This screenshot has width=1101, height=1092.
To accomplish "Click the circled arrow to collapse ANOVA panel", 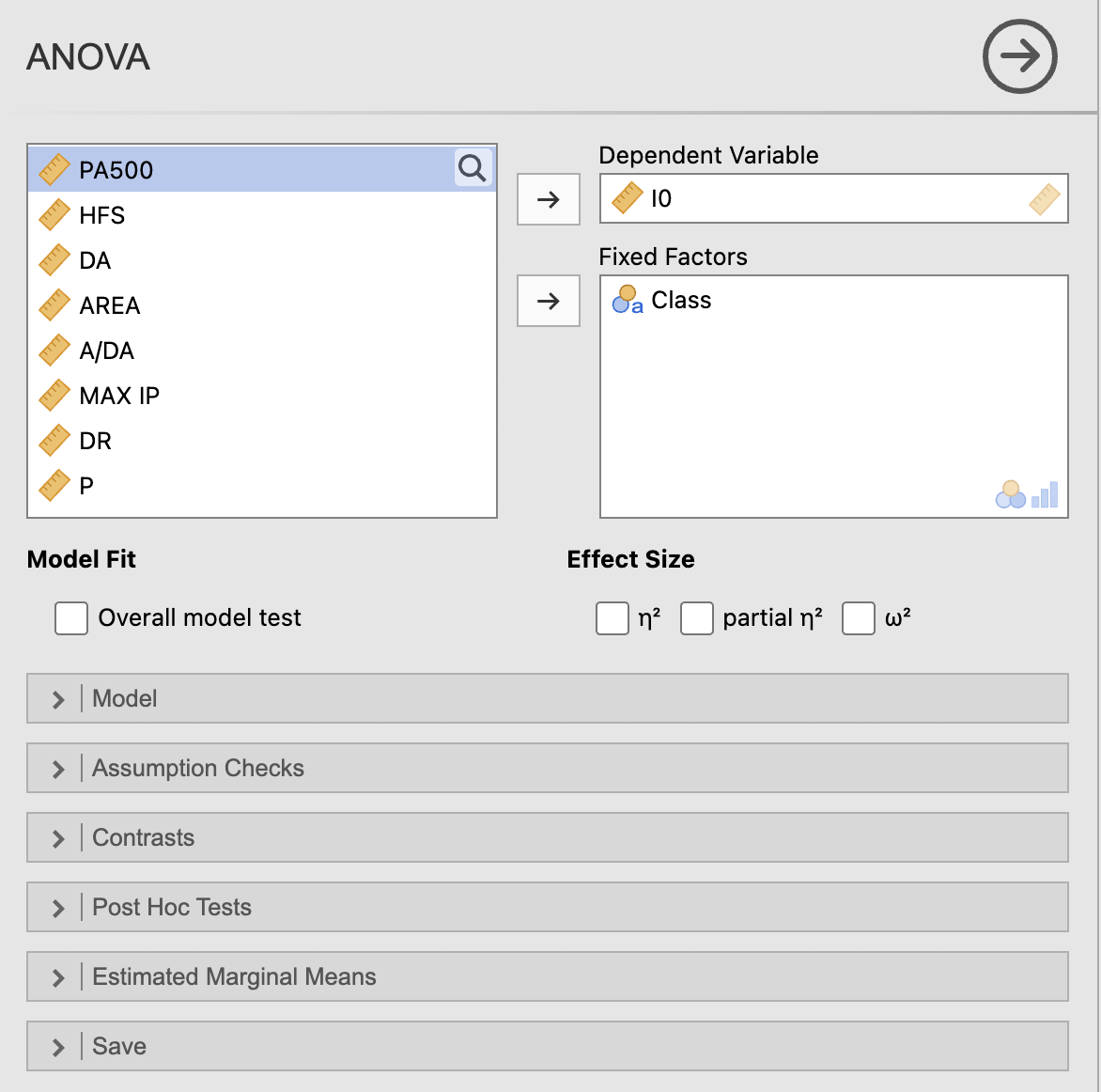I will tap(1019, 56).
